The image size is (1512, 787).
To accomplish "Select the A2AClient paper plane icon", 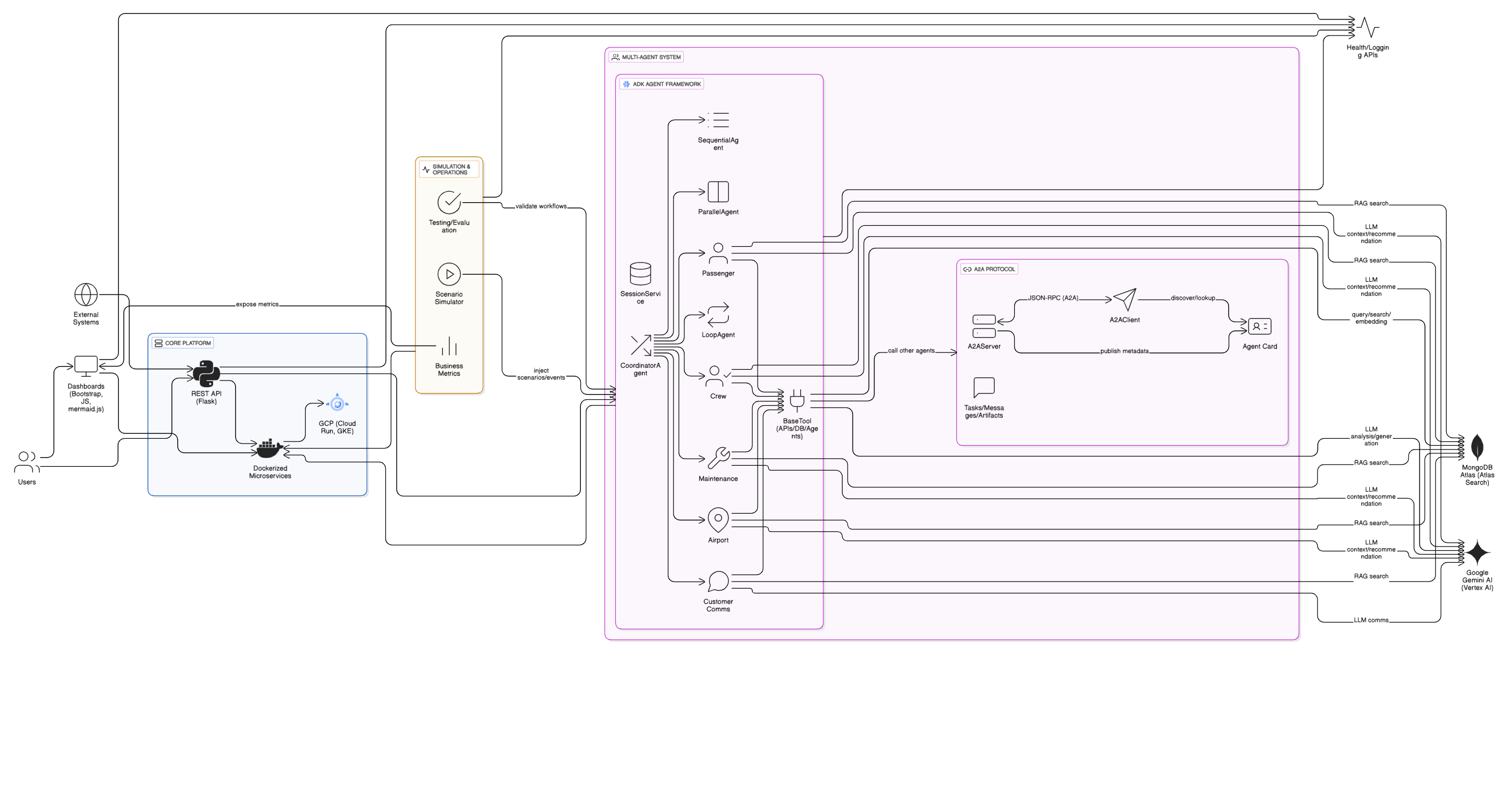I will 1125,301.
